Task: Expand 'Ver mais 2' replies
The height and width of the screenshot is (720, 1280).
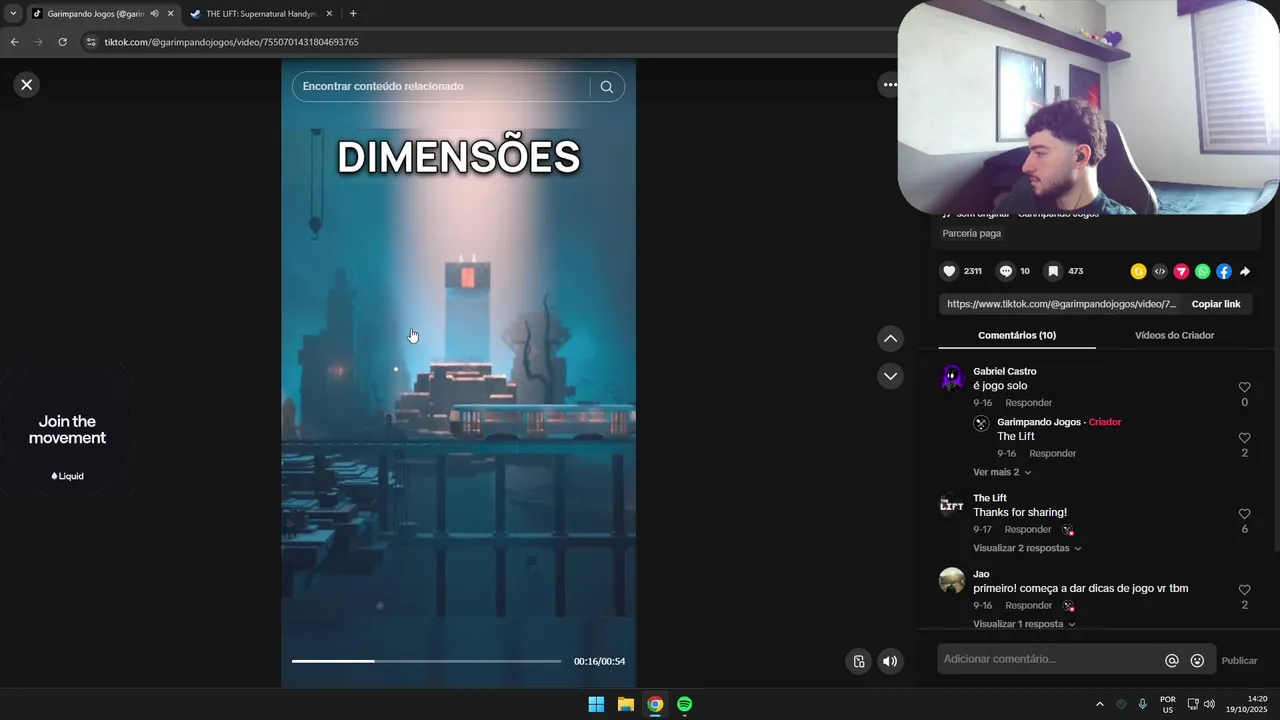Action: [1002, 472]
